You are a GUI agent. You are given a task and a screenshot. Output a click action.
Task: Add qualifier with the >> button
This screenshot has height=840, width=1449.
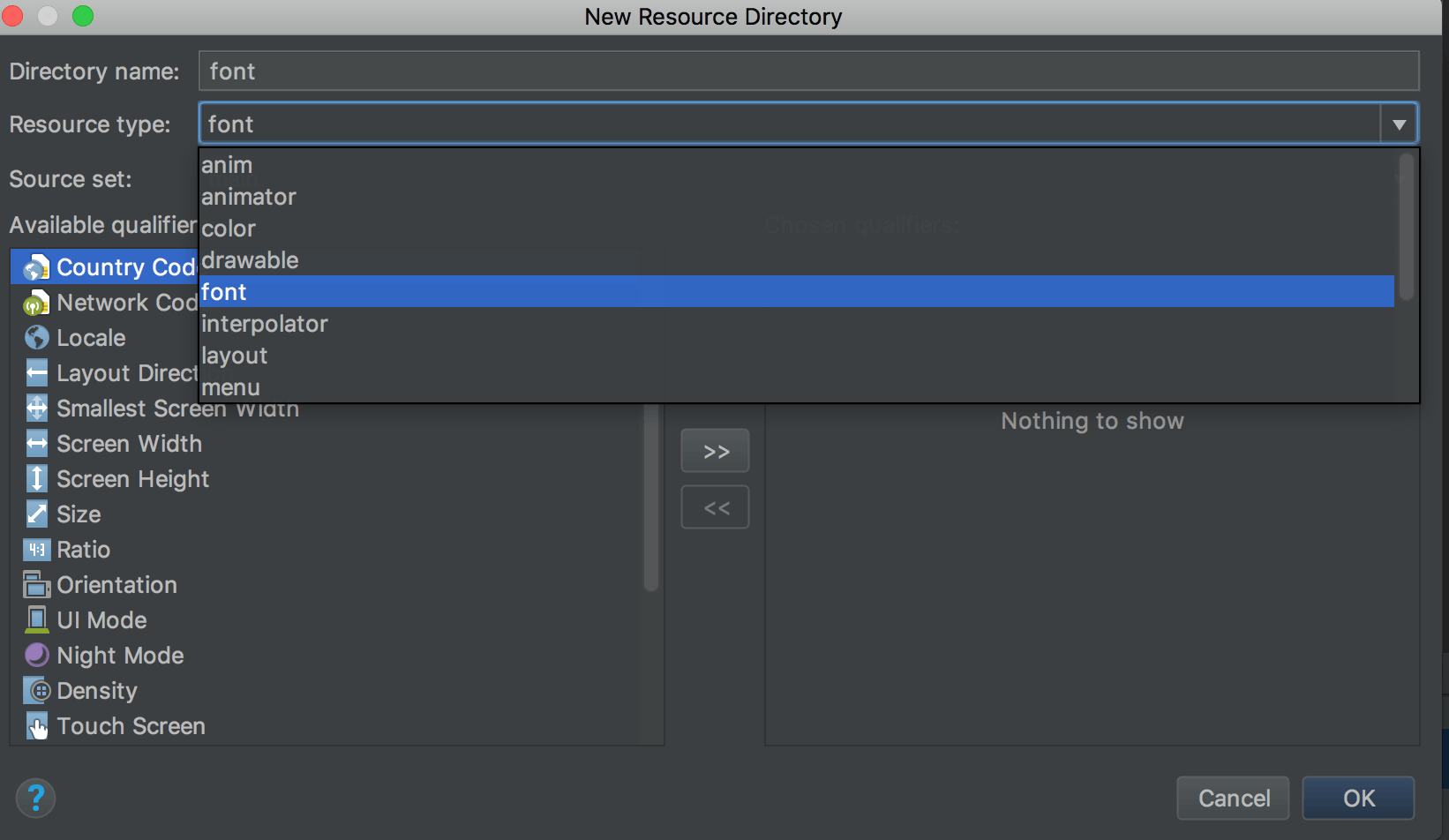715,452
